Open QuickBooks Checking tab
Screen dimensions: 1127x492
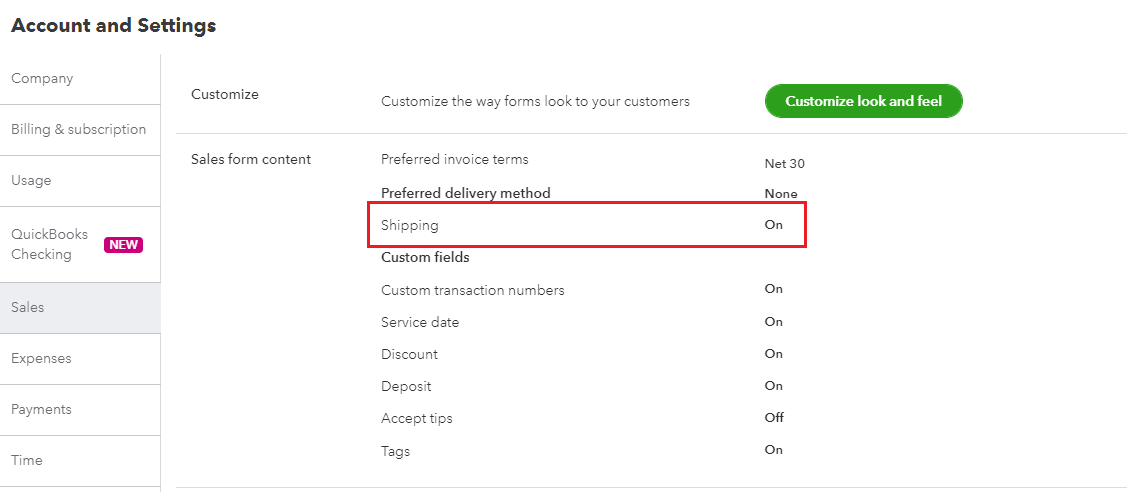pos(49,244)
